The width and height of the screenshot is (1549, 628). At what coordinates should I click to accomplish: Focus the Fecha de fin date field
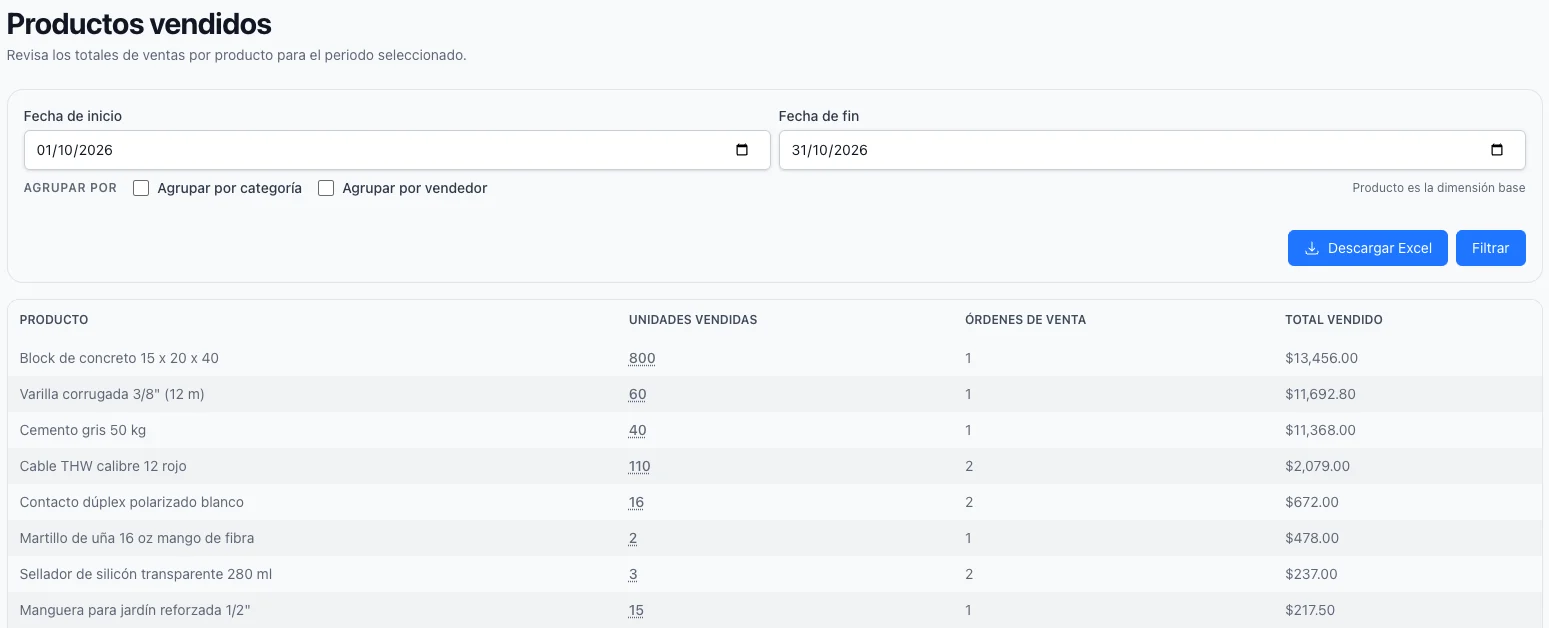coord(1152,150)
